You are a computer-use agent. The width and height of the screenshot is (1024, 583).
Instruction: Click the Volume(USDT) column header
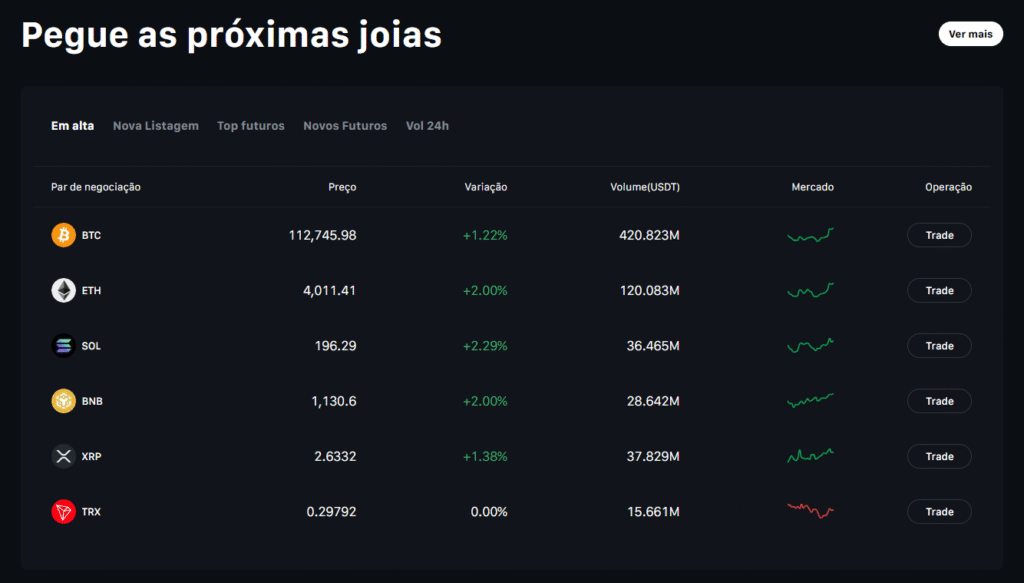tap(646, 187)
